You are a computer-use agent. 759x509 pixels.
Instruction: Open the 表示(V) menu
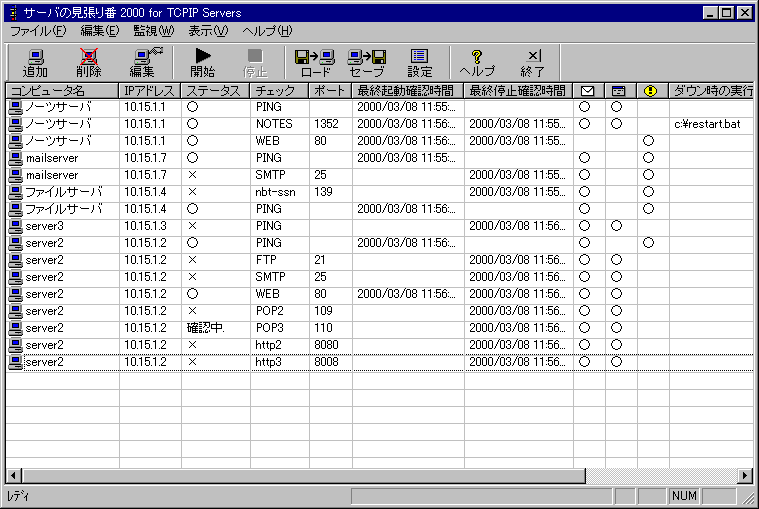click(x=207, y=31)
